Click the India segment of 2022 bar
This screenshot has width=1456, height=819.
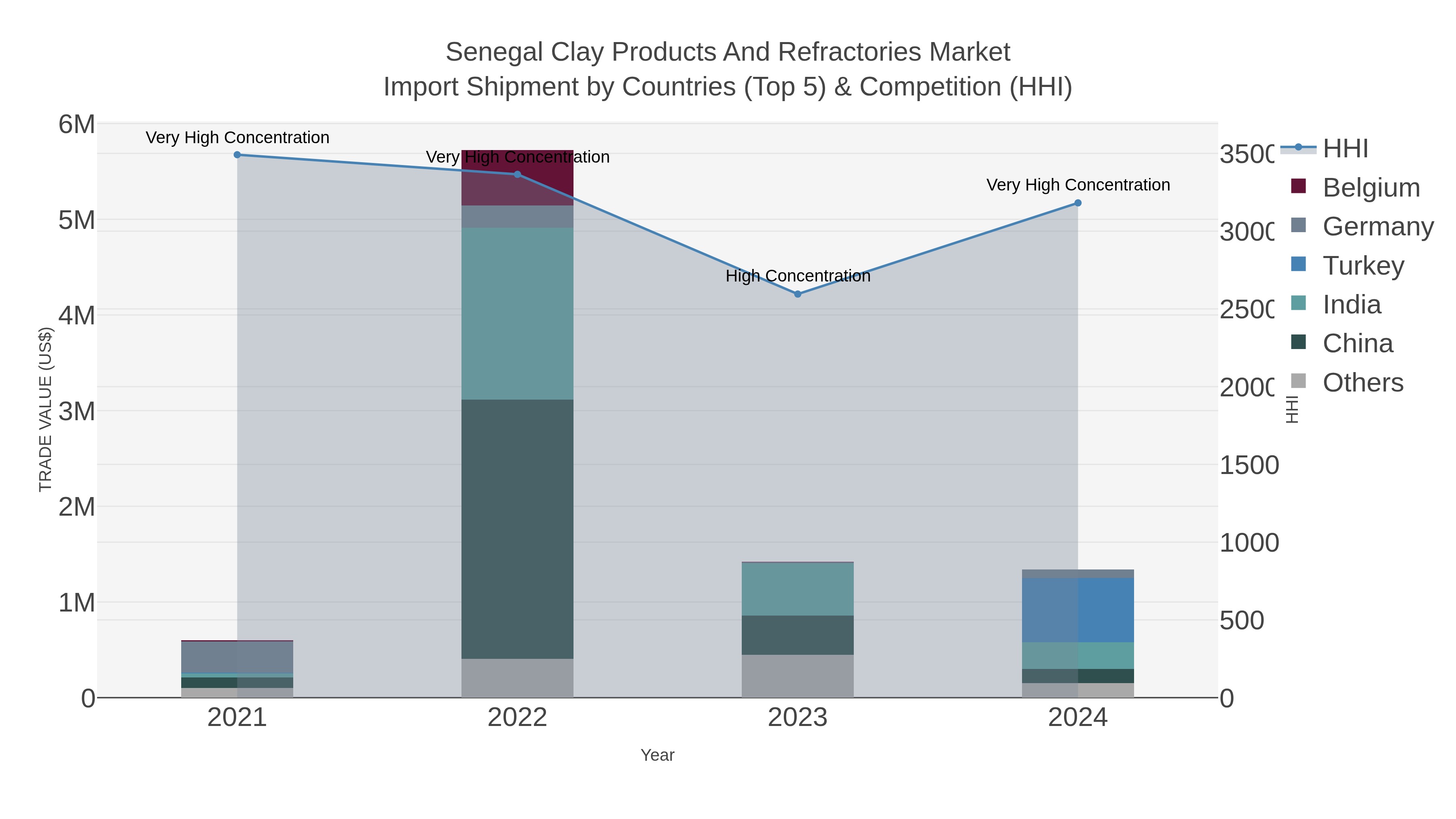coord(517,314)
